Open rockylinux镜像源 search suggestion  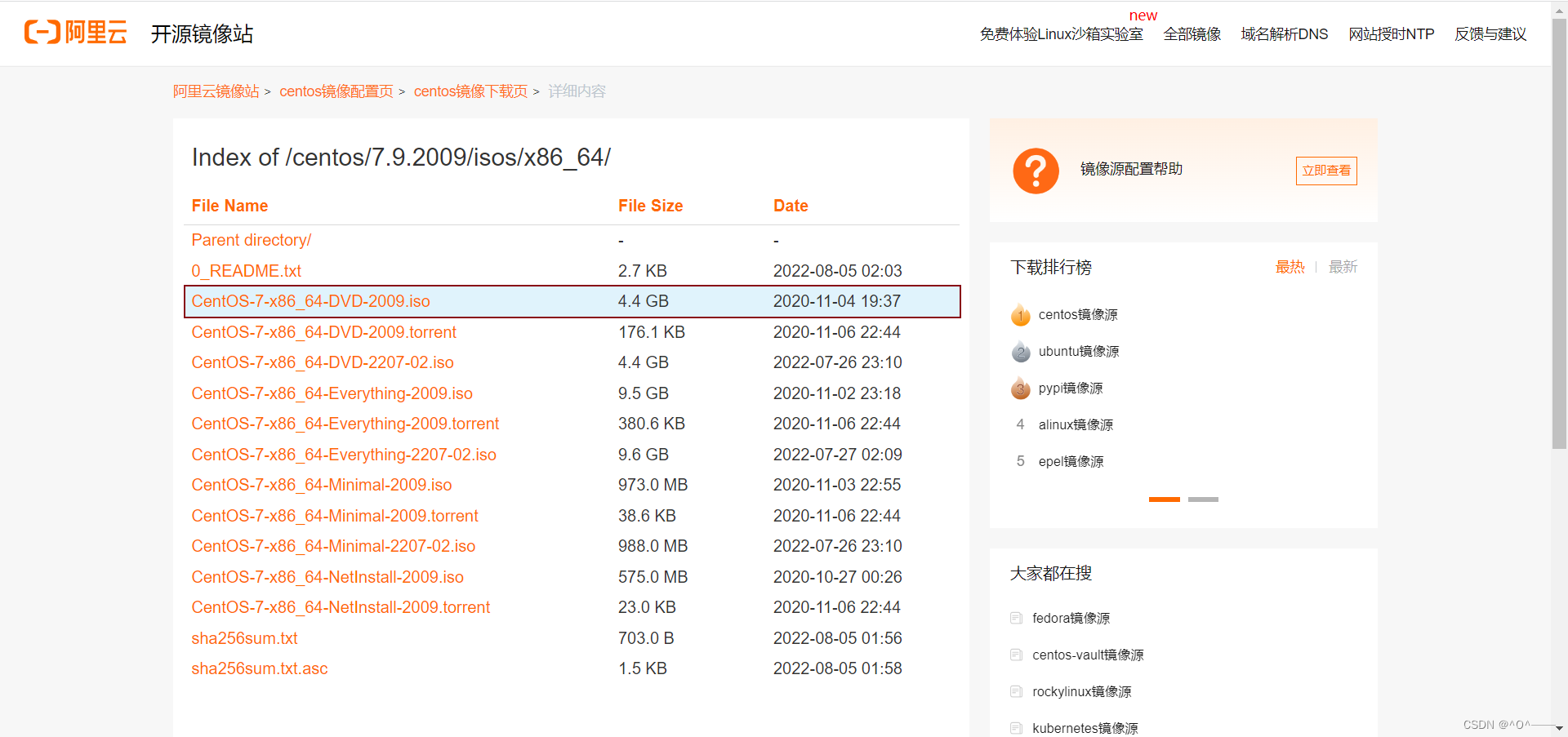click(1081, 692)
